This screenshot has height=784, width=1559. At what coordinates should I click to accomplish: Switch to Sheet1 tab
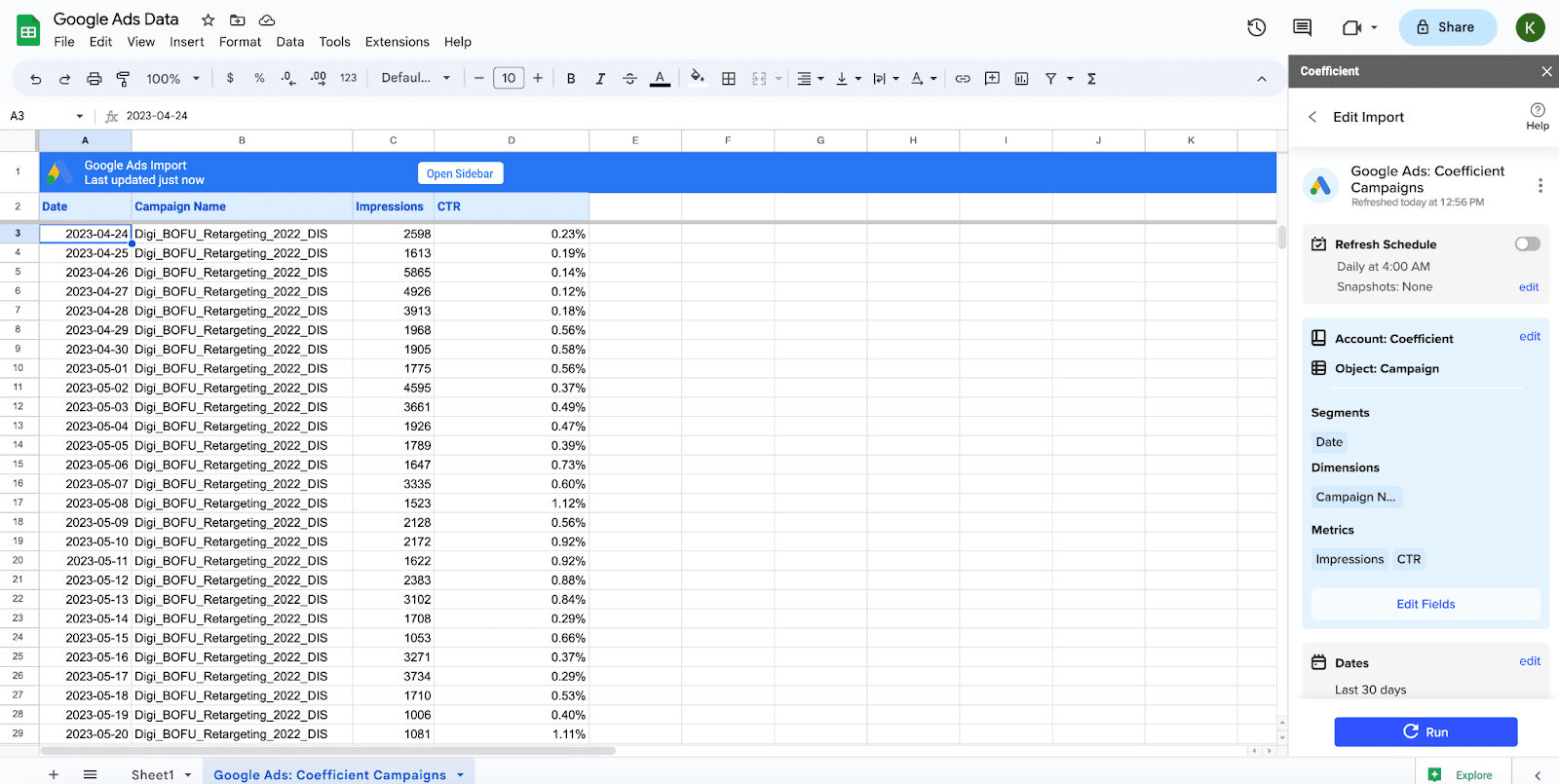[x=153, y=775]
